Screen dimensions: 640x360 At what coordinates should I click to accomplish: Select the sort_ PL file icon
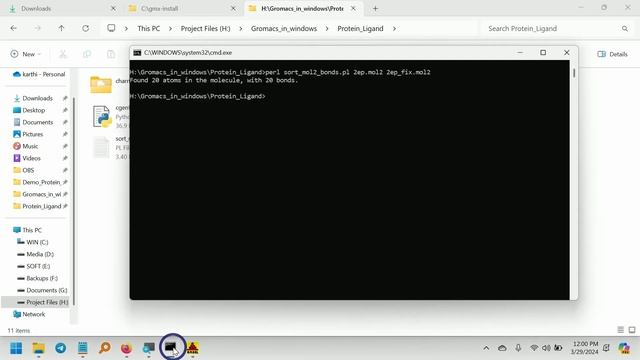(x=101, y=147)
